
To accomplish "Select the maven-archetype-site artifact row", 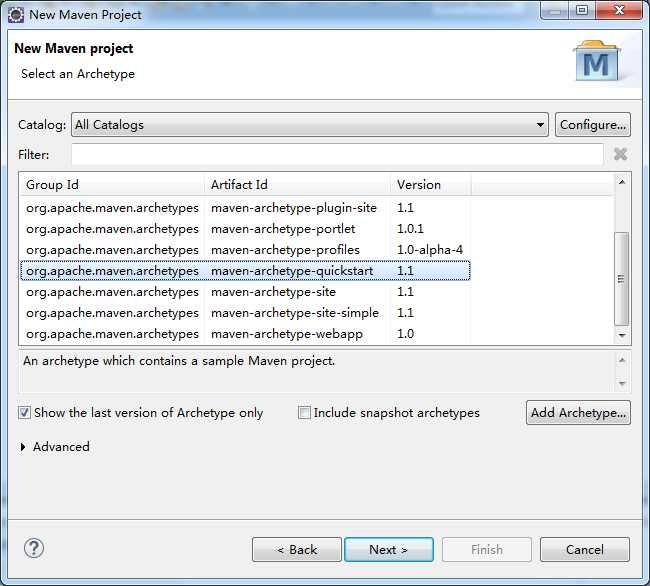I will [x=245, y=292].
